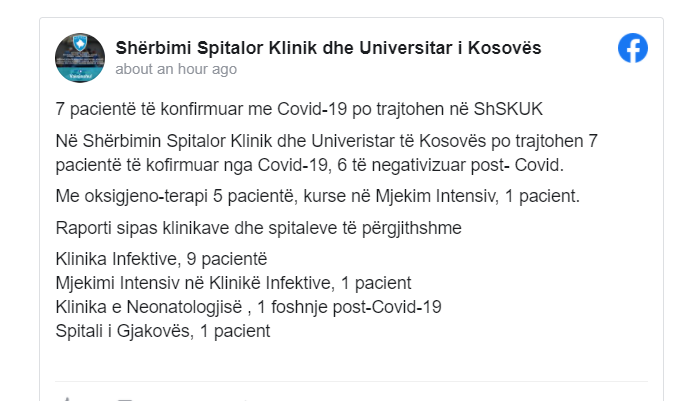This screenshot has width=680, height=401.
Task: Click the 'Spitali i Gjakovës, 1 pacient' line
Action: [163, 331]
